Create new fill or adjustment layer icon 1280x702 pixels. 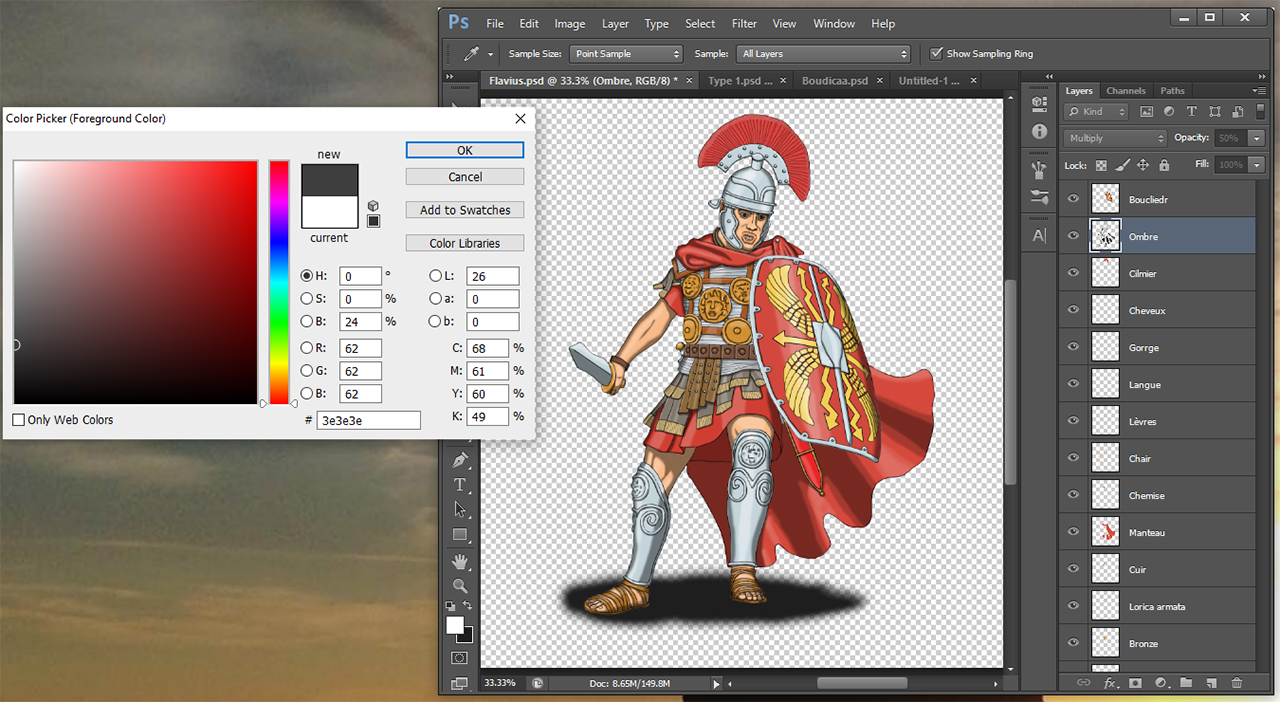coord(1161,683)
